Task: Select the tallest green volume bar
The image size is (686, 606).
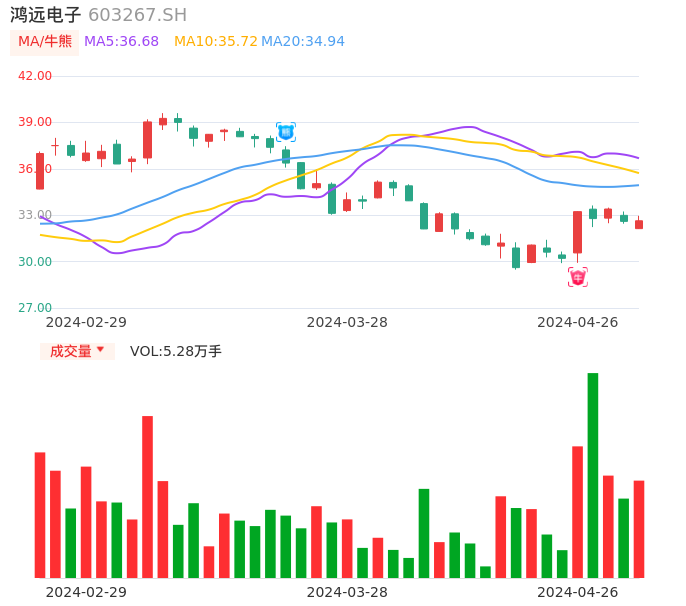Action: click(593, 475)
